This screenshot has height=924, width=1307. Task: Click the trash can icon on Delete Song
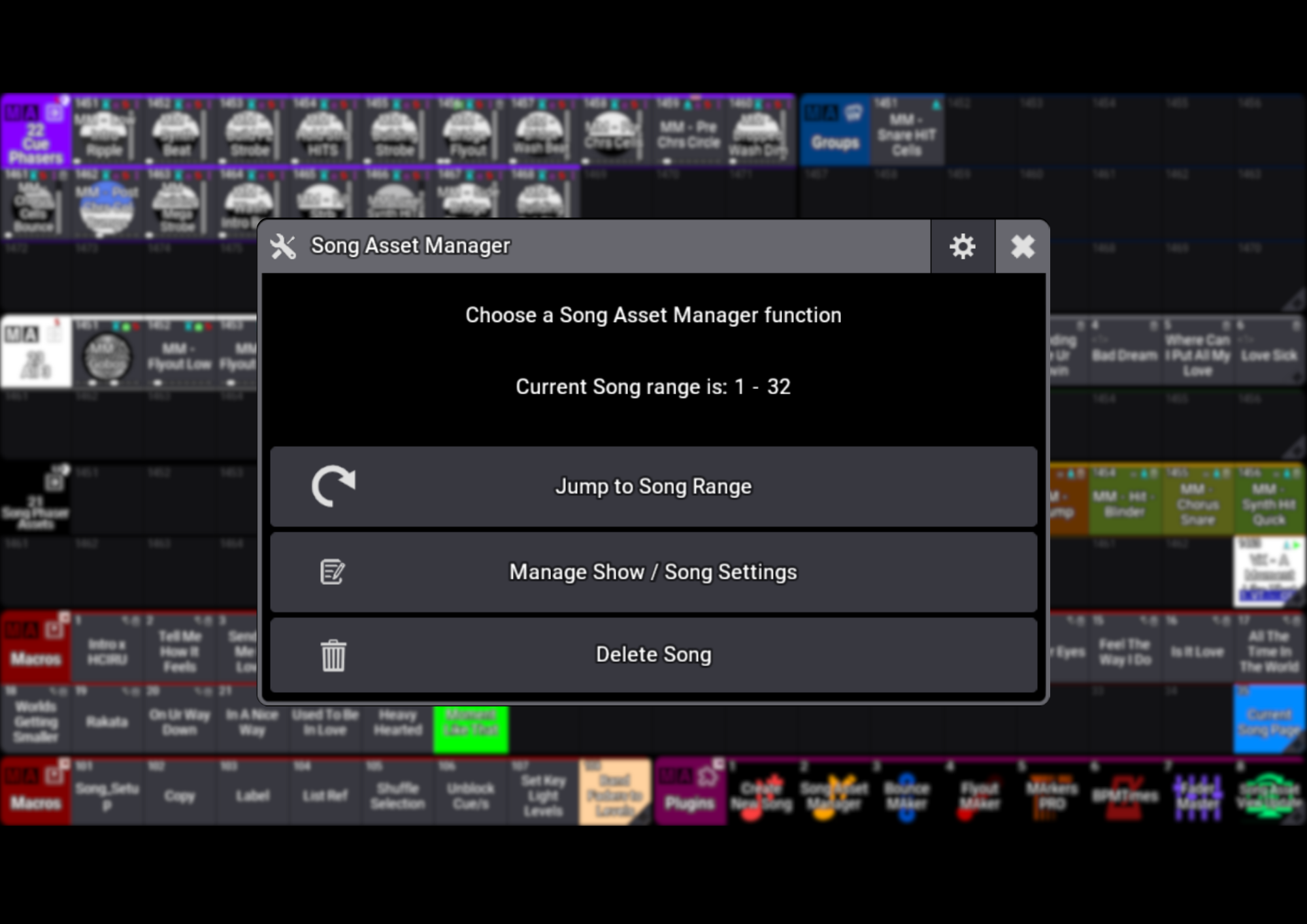pos(333,655)
